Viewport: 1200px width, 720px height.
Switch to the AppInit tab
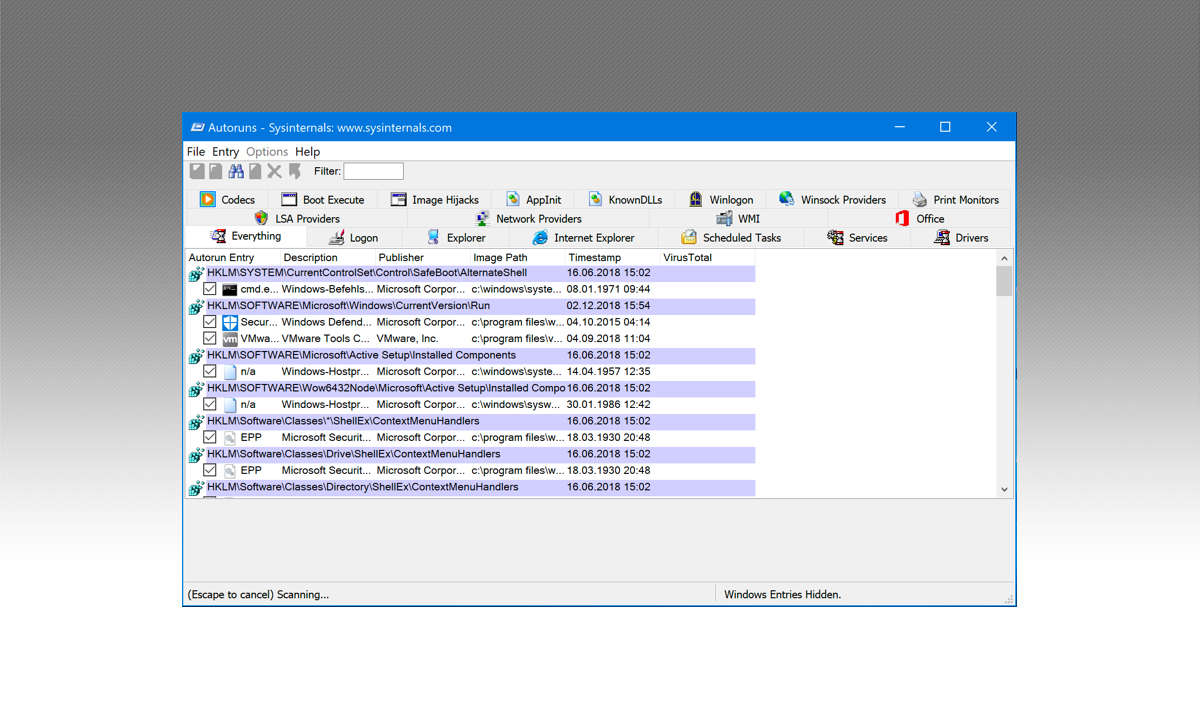point(533,199)
